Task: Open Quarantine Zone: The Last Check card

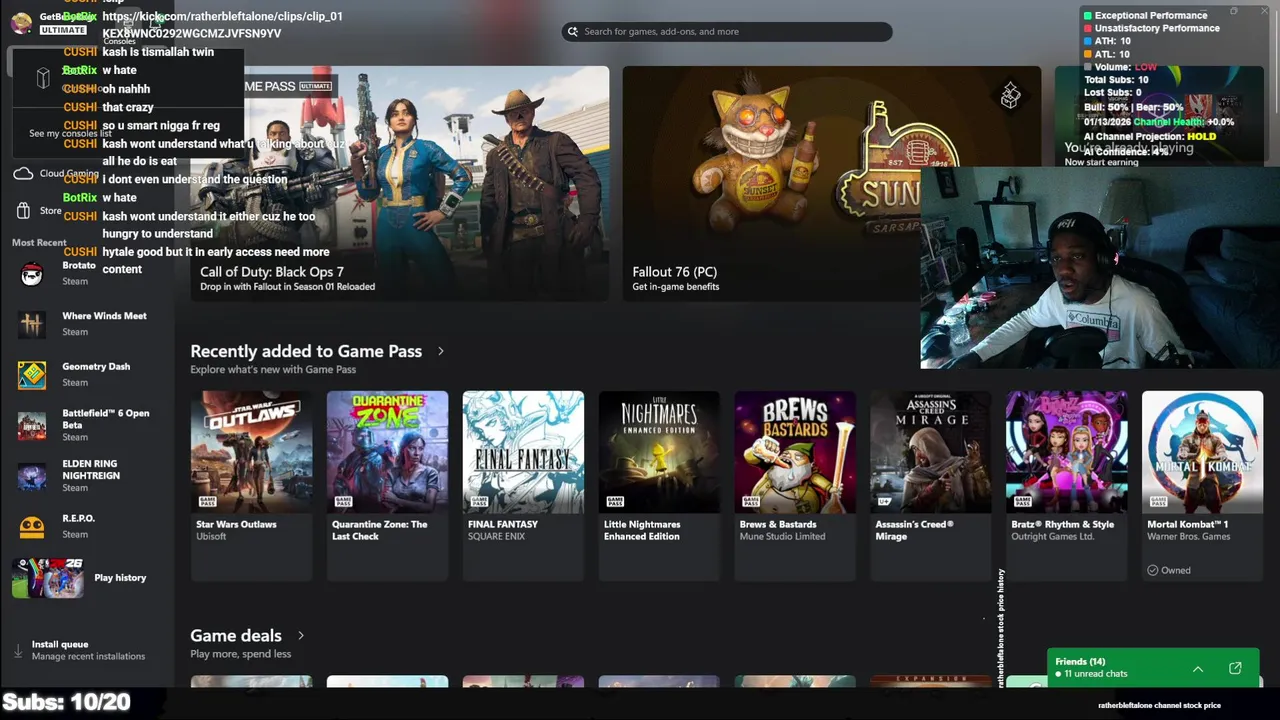Action: pos(387,485)
